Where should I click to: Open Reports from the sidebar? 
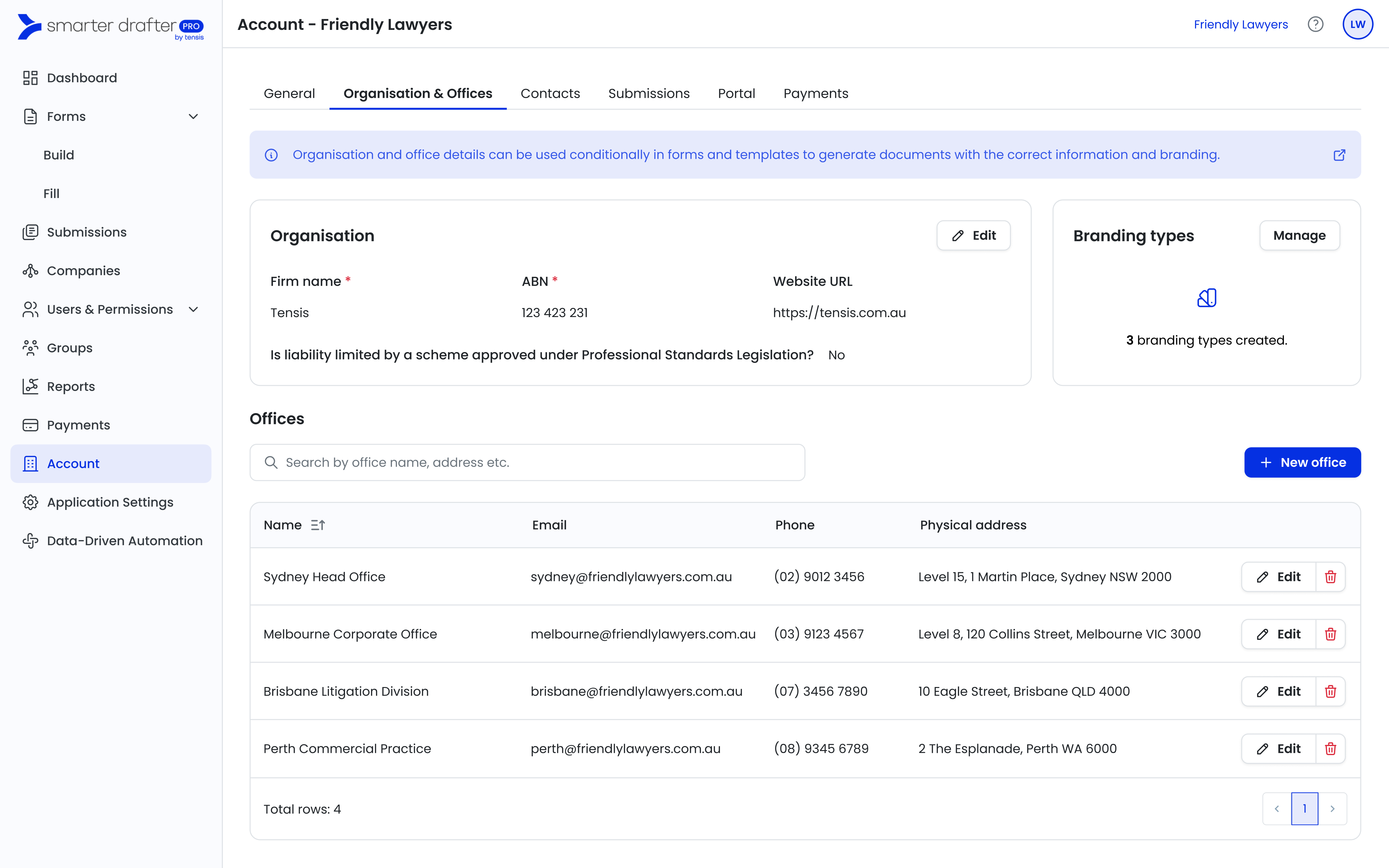coord(71,386)
